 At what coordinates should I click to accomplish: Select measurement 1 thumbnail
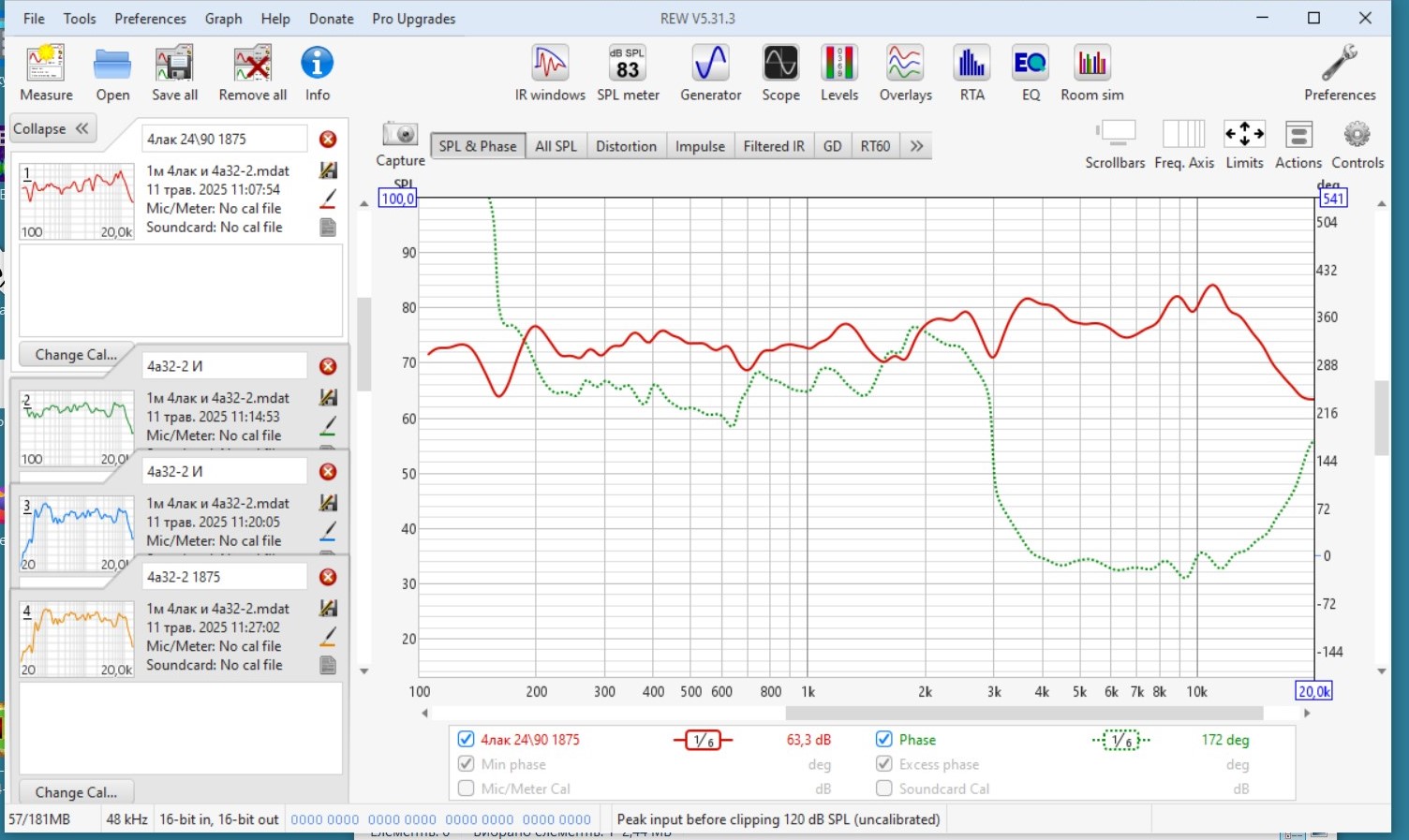pyautogui.click(x=77, y=201)
